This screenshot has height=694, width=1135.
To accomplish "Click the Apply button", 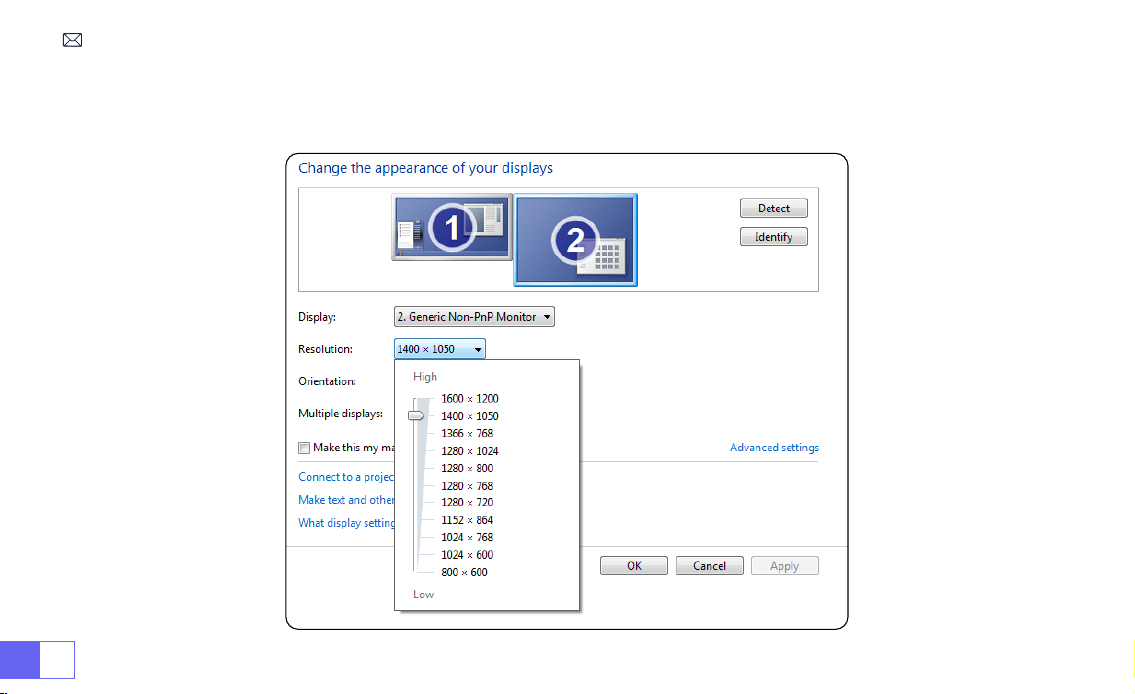I will tap(785, 566).
